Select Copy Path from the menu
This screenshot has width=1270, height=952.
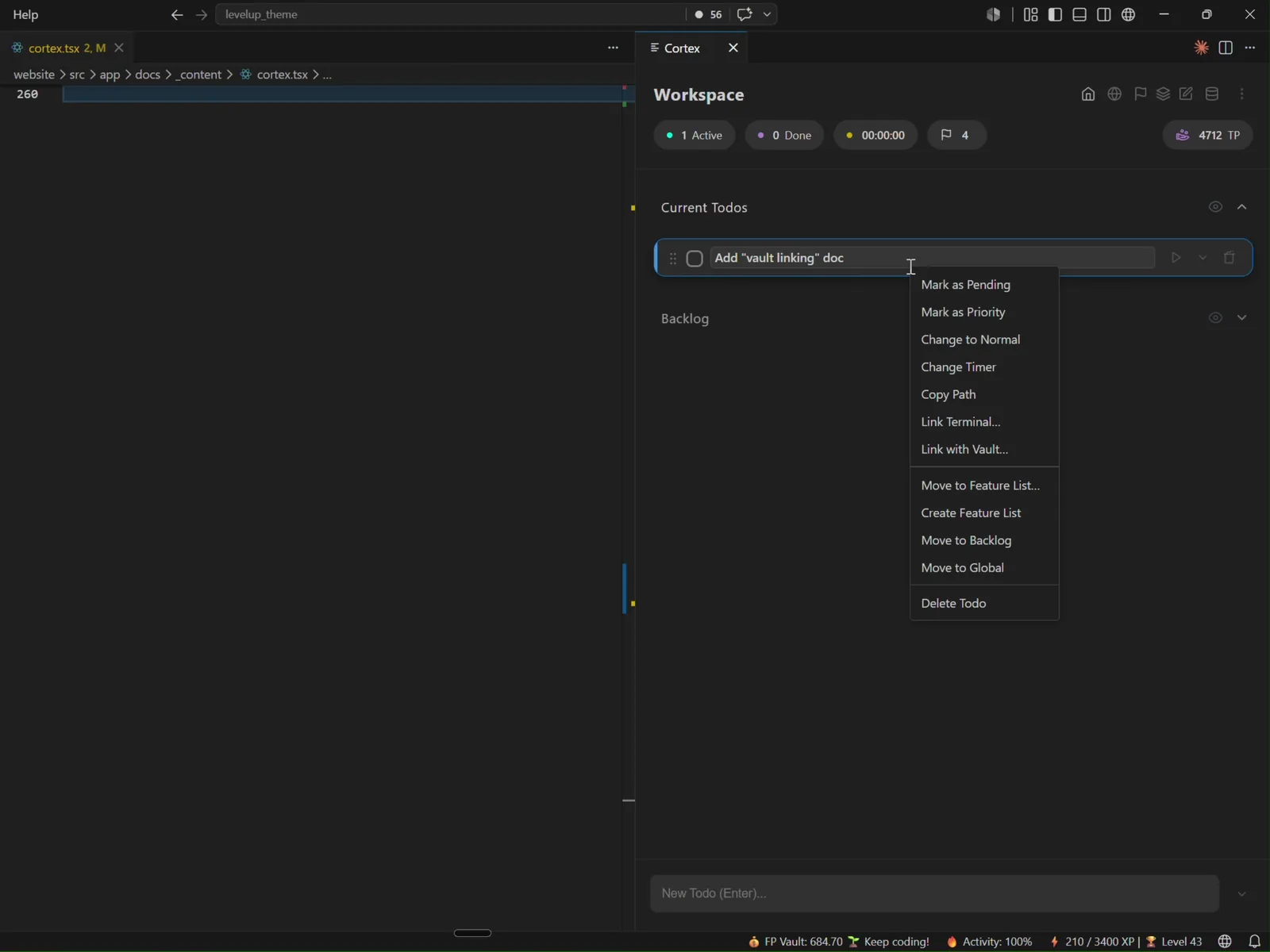984,394
